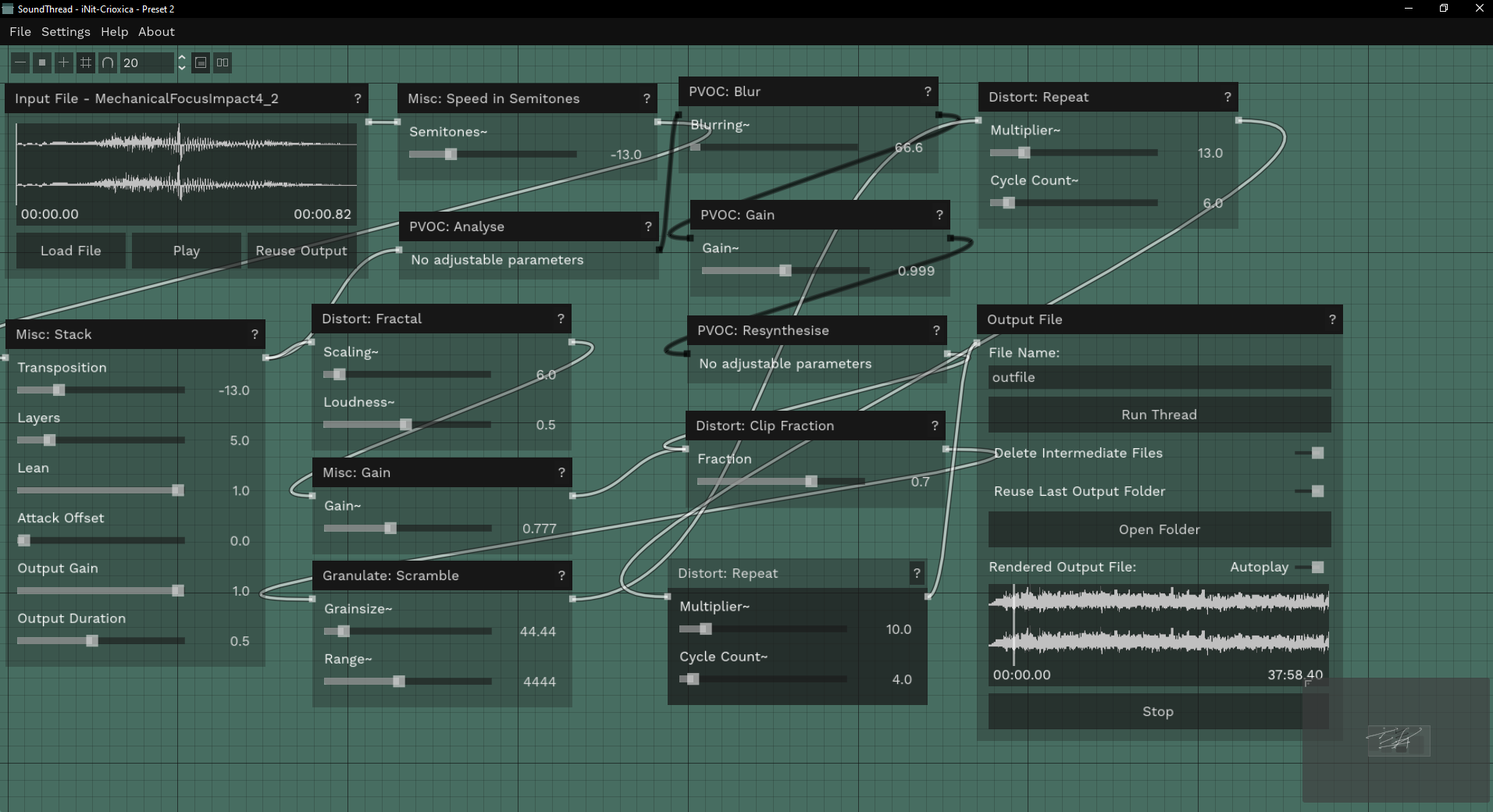Click the Semitones slider in Speed in Semitones
This screenshot has width=1493, height=812.
[493, 155]
